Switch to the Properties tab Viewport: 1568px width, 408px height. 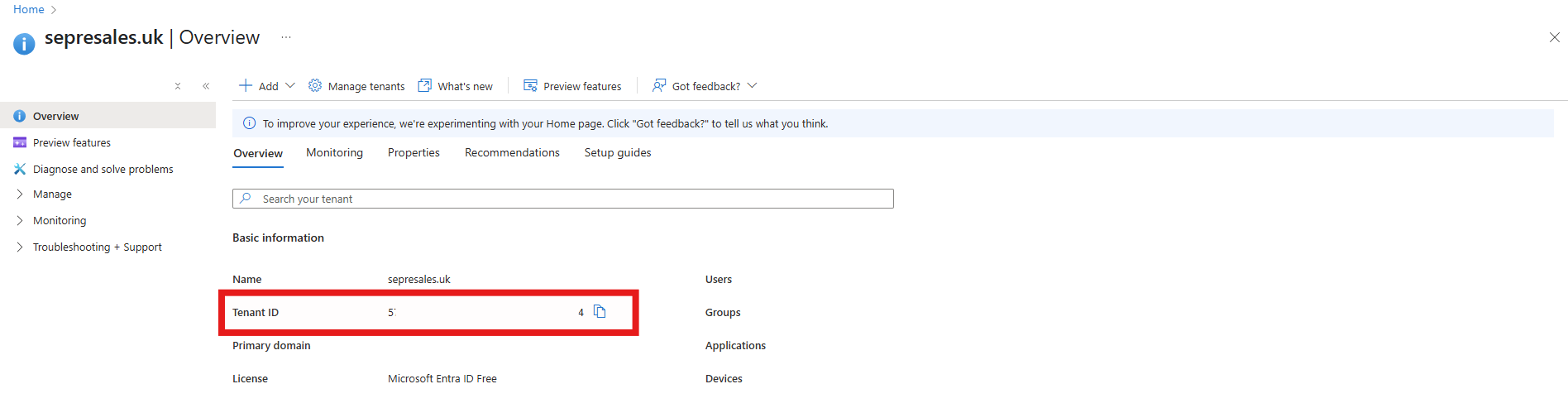pos(414,153)
